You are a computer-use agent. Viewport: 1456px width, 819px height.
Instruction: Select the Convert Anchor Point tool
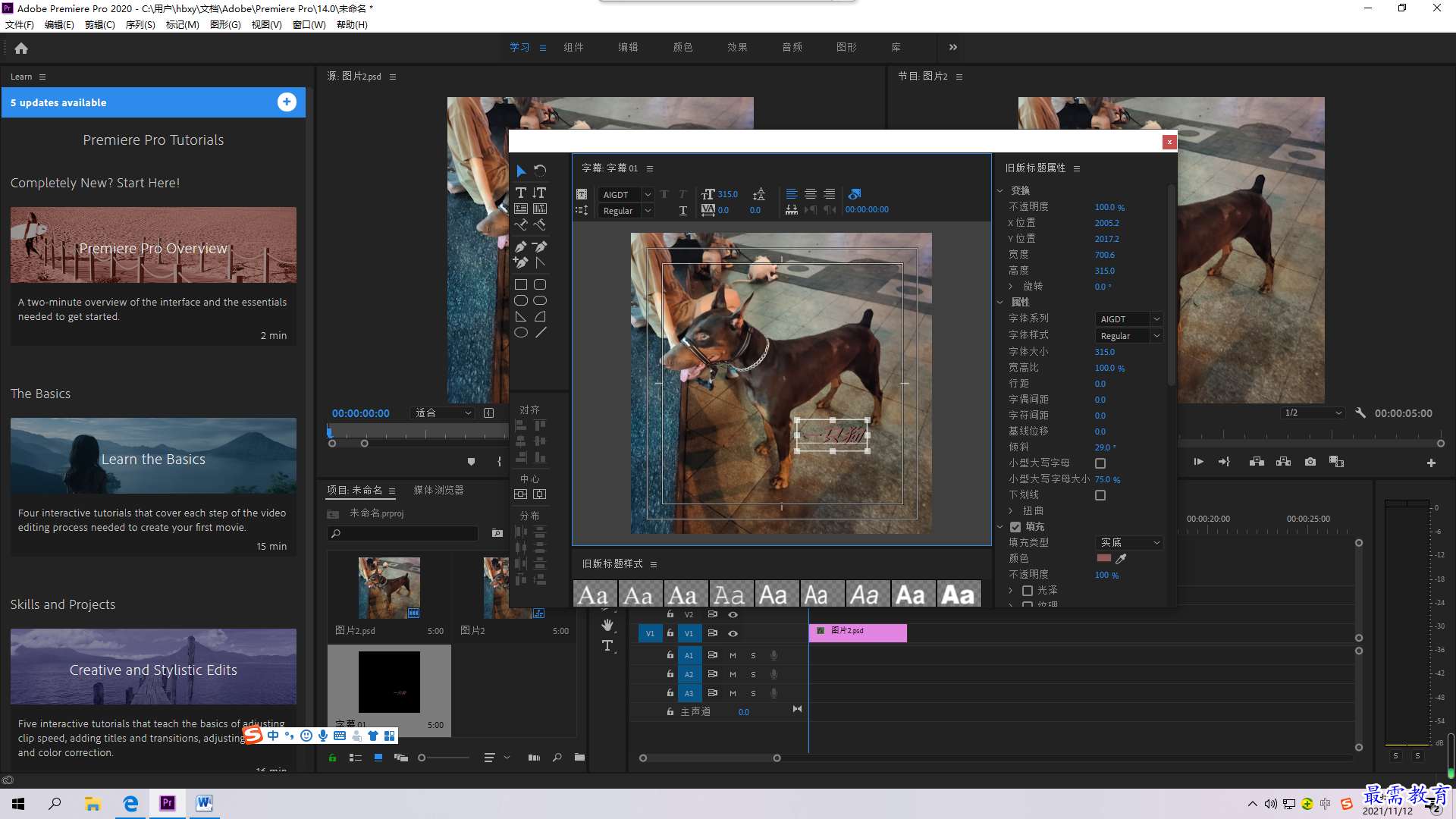(x=540, y=262)
